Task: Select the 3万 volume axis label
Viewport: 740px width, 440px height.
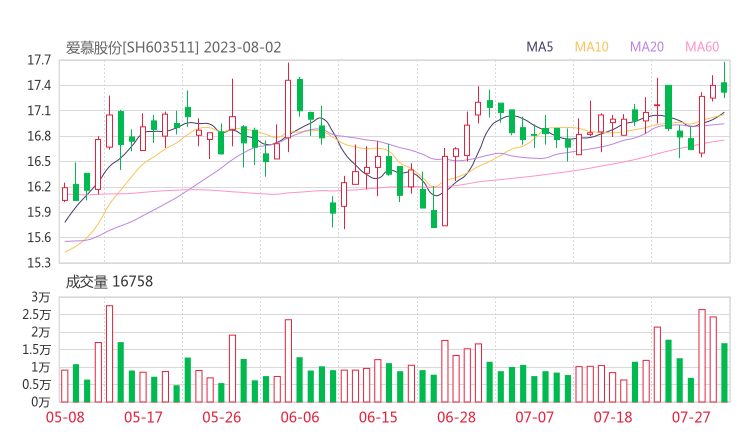Action: click(x=41, y=297)
